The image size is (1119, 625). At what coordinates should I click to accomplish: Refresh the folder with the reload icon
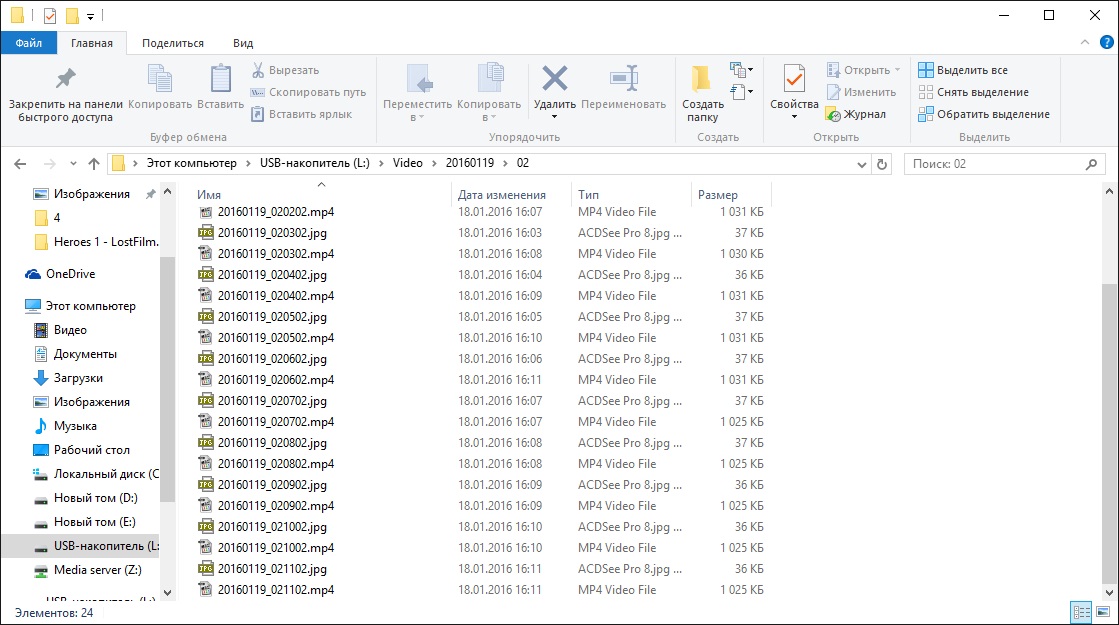[x=881, y=164]
